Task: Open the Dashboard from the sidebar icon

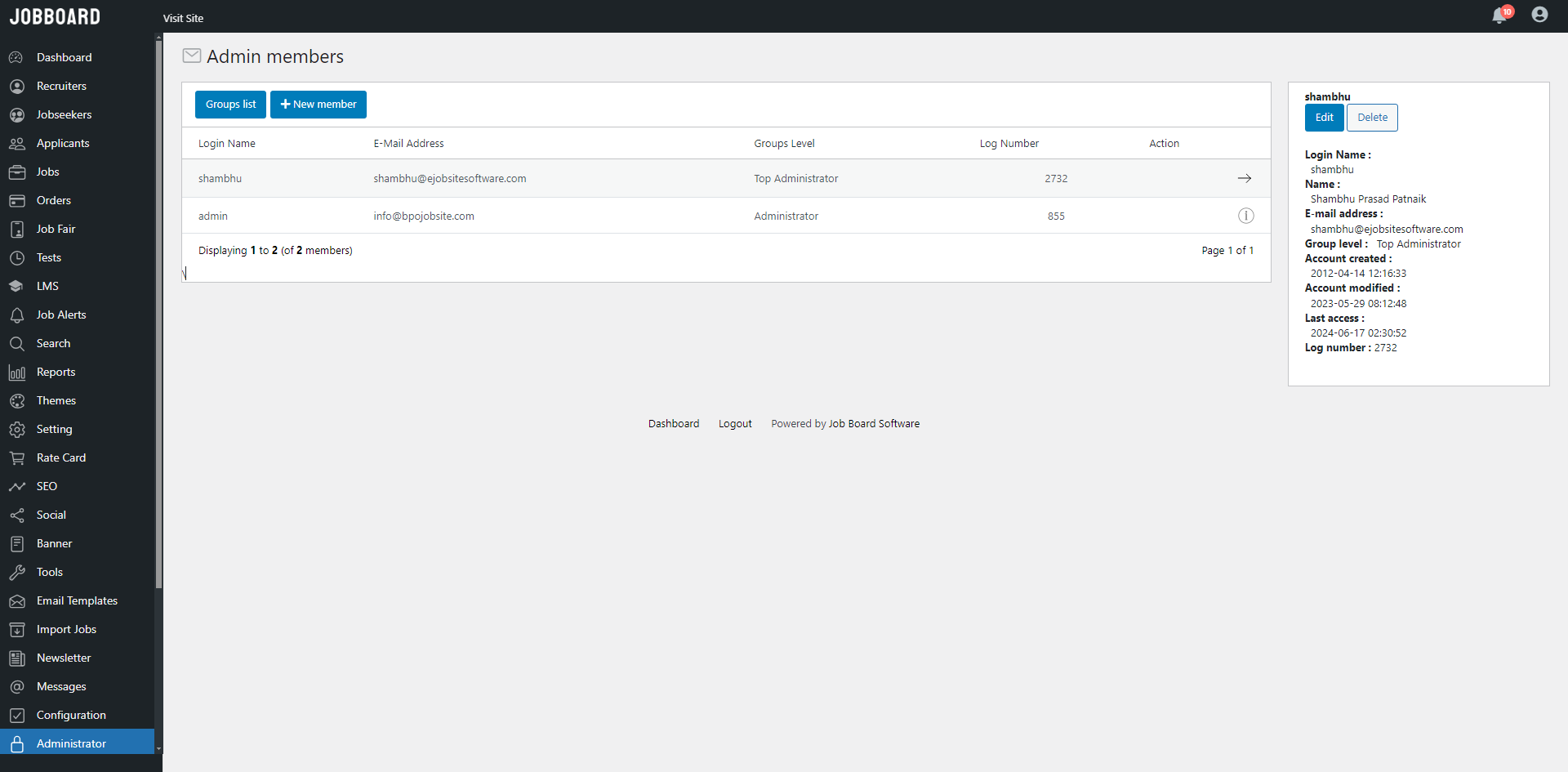Action: 17,57
